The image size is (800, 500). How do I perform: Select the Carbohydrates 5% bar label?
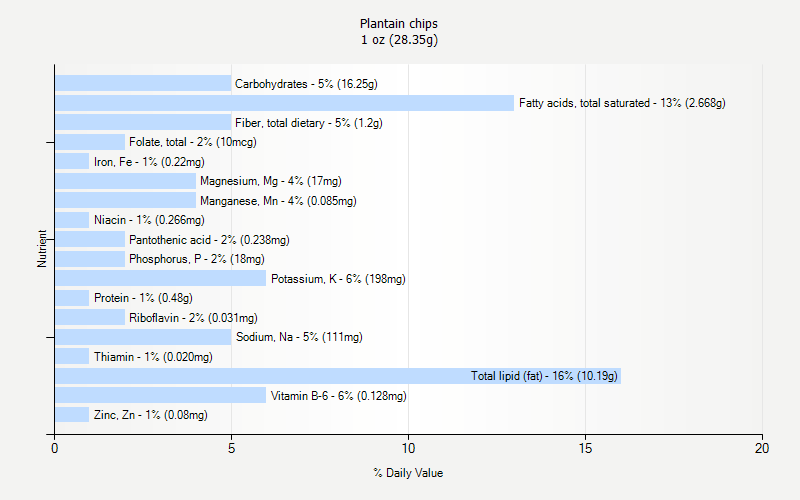(306, 84)
